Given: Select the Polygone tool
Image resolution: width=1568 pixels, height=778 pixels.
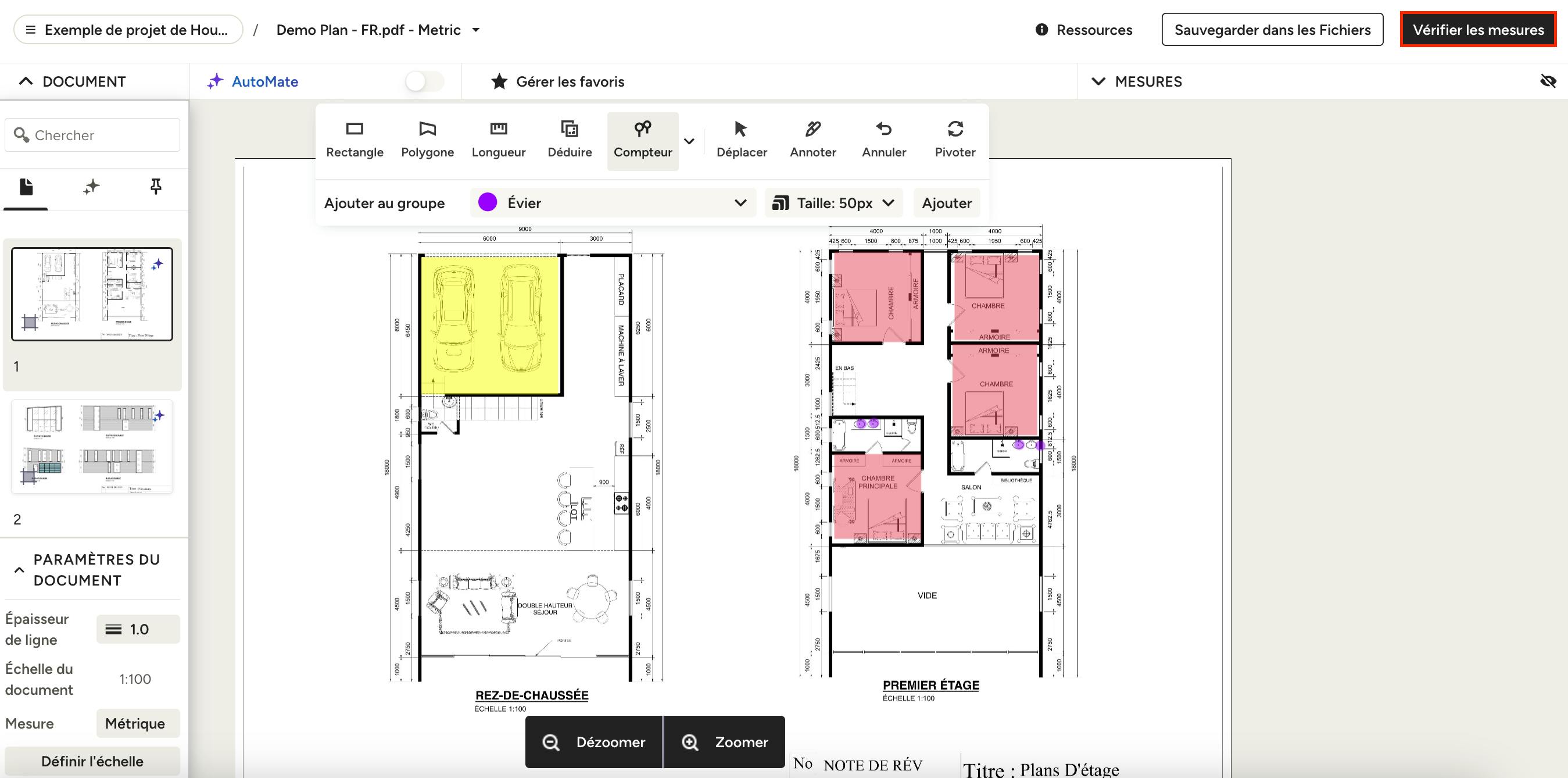Looking at the screenshot, I should pyautogui.click(x=427, y=140).
